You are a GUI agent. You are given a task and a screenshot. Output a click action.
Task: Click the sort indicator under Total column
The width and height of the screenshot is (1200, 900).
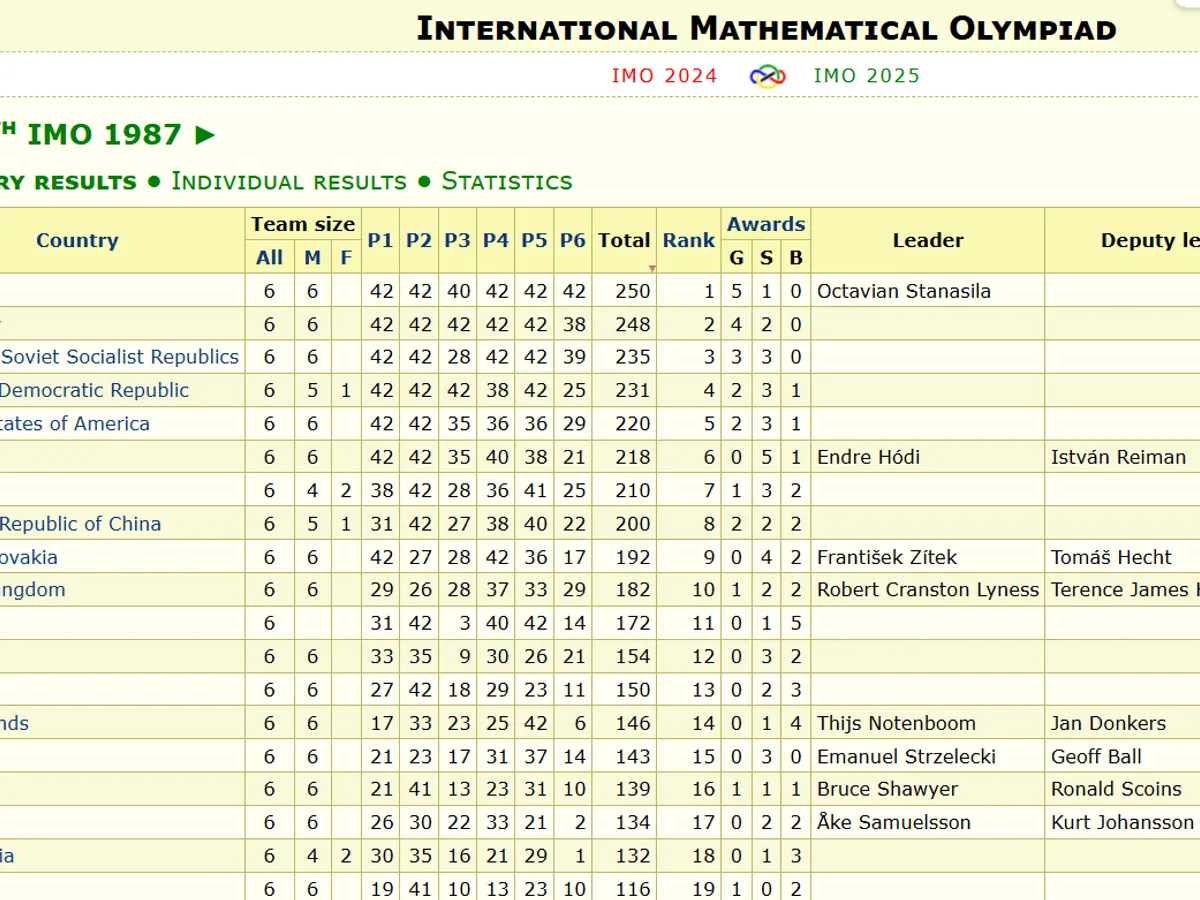coord(652,268)
